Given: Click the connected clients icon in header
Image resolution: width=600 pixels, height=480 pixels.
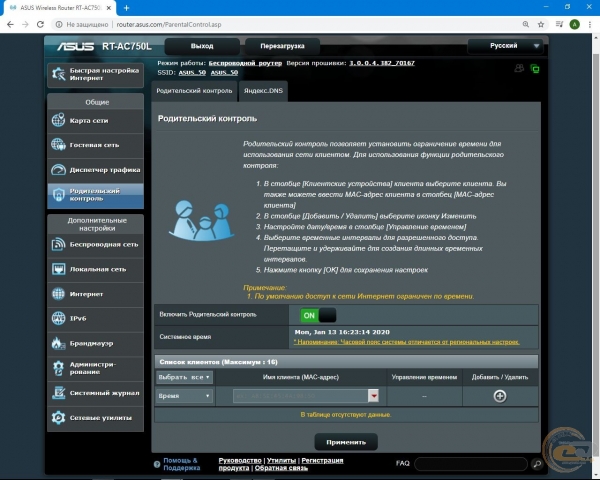Looking at the screenshot, I should [519, 69].
